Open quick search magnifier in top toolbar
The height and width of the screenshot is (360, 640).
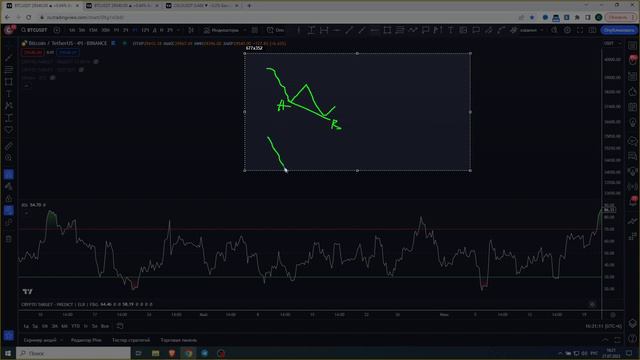click(x=554, y=30)
